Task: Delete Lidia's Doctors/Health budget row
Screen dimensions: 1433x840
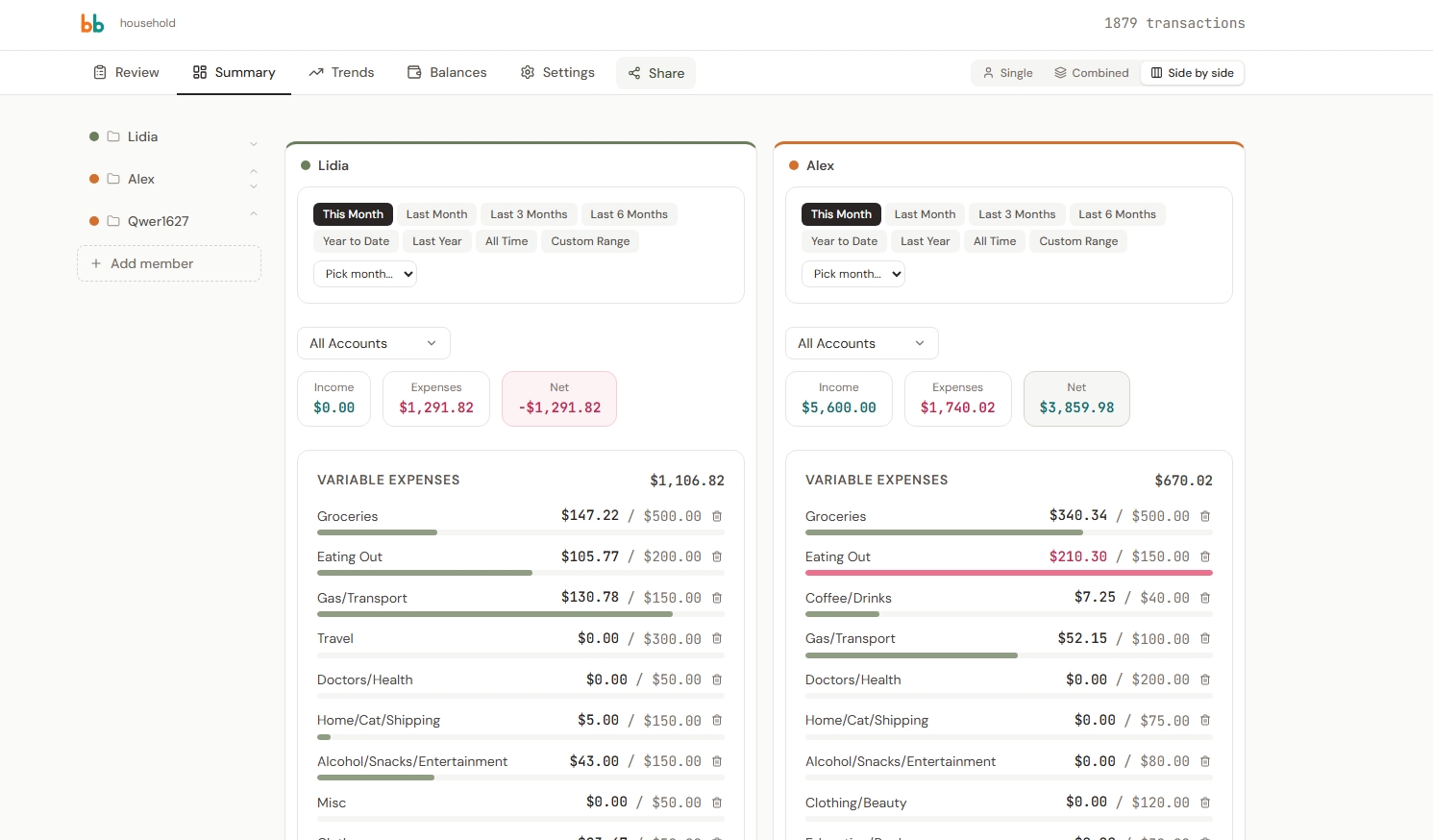Action: [717, 679]
